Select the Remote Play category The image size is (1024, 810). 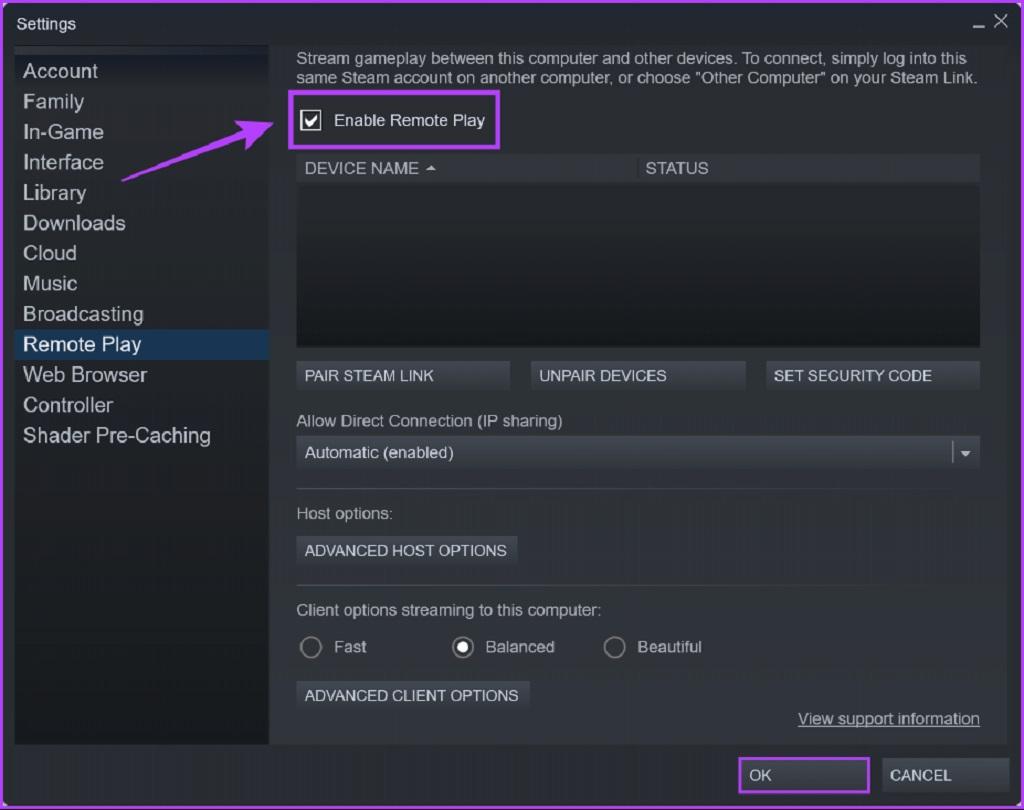pos(141,344)
